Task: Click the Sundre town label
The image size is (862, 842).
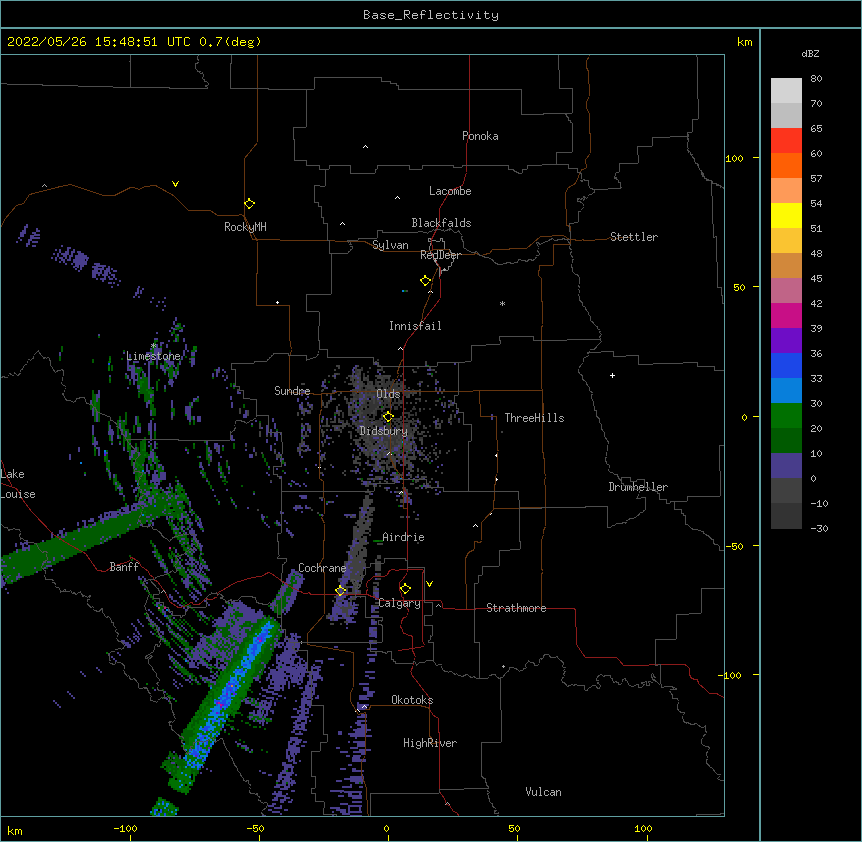Action: [x=292, y=391]
